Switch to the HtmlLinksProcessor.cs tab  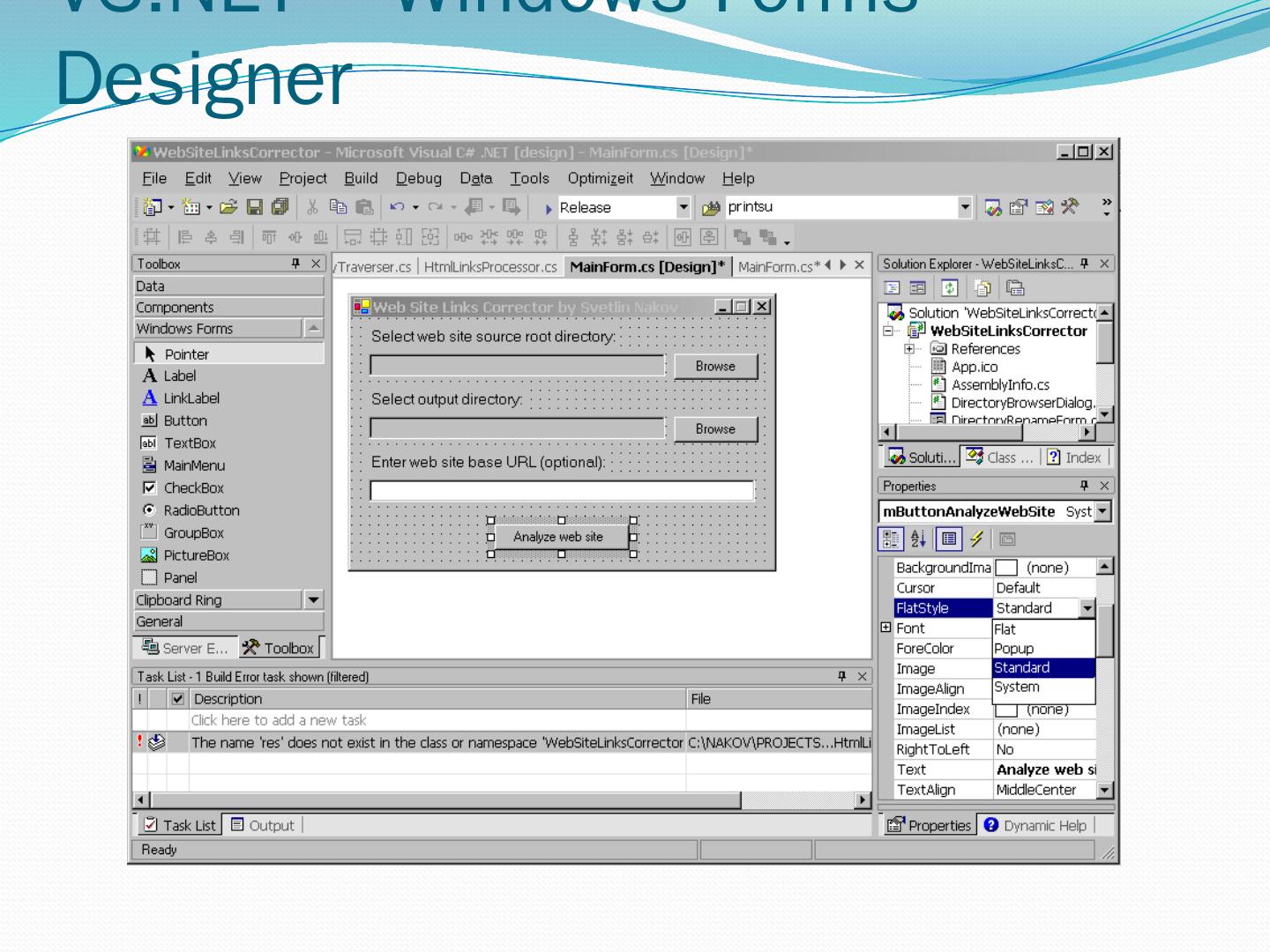(490, 267)
